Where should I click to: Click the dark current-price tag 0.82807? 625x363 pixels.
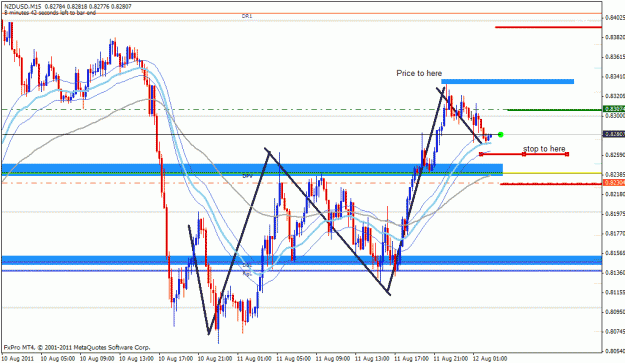(614, 134)
